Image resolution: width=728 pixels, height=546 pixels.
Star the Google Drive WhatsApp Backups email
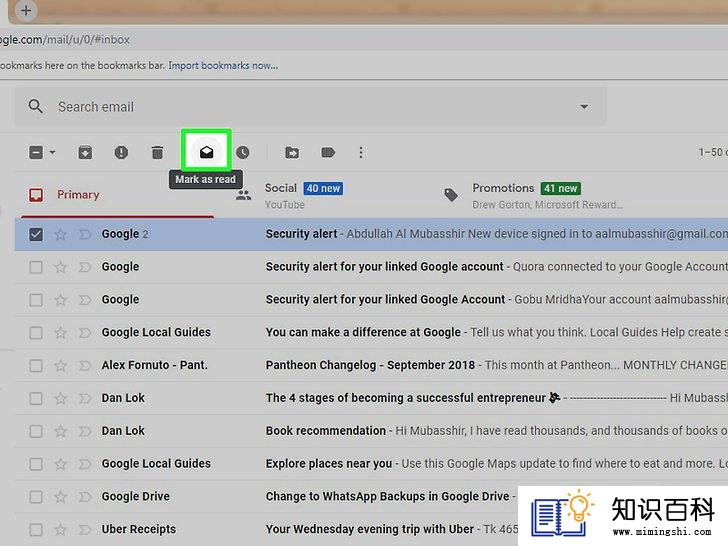tap(60, 497)
